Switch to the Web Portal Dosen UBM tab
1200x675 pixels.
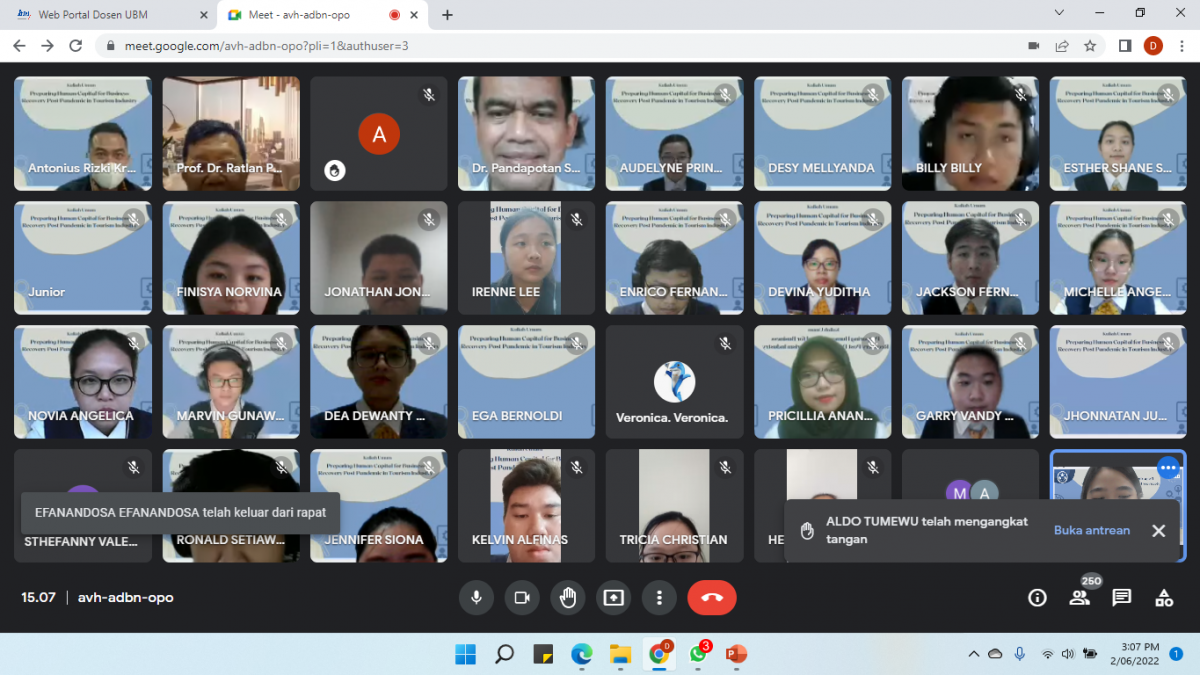(x=106, y=15)
